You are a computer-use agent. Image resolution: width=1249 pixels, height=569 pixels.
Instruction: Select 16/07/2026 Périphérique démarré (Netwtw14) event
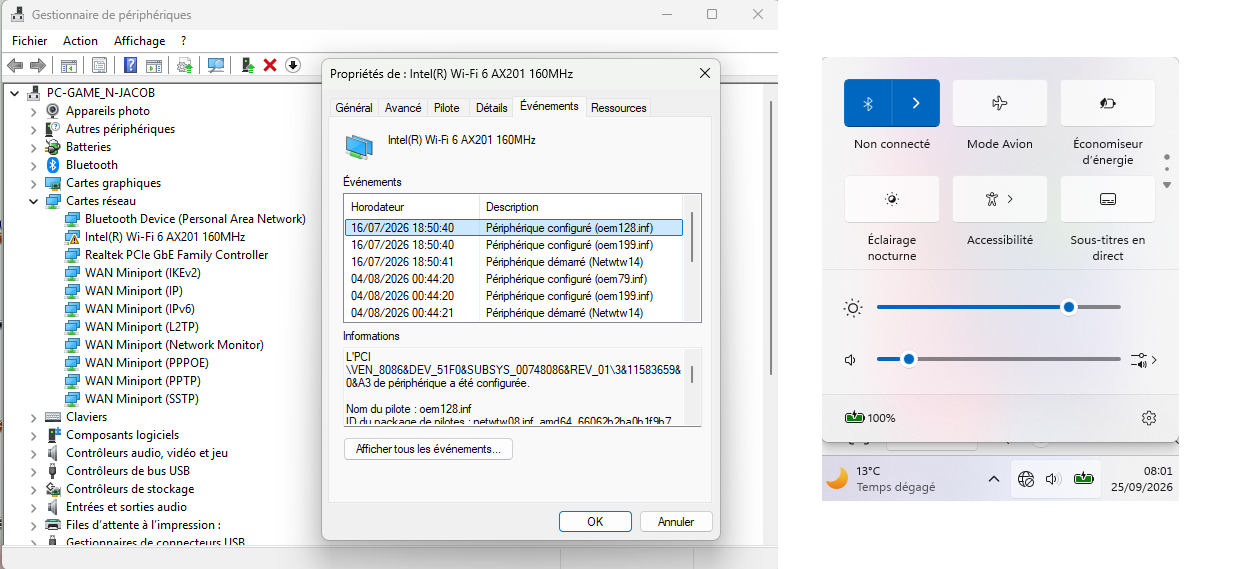[514, 262]
